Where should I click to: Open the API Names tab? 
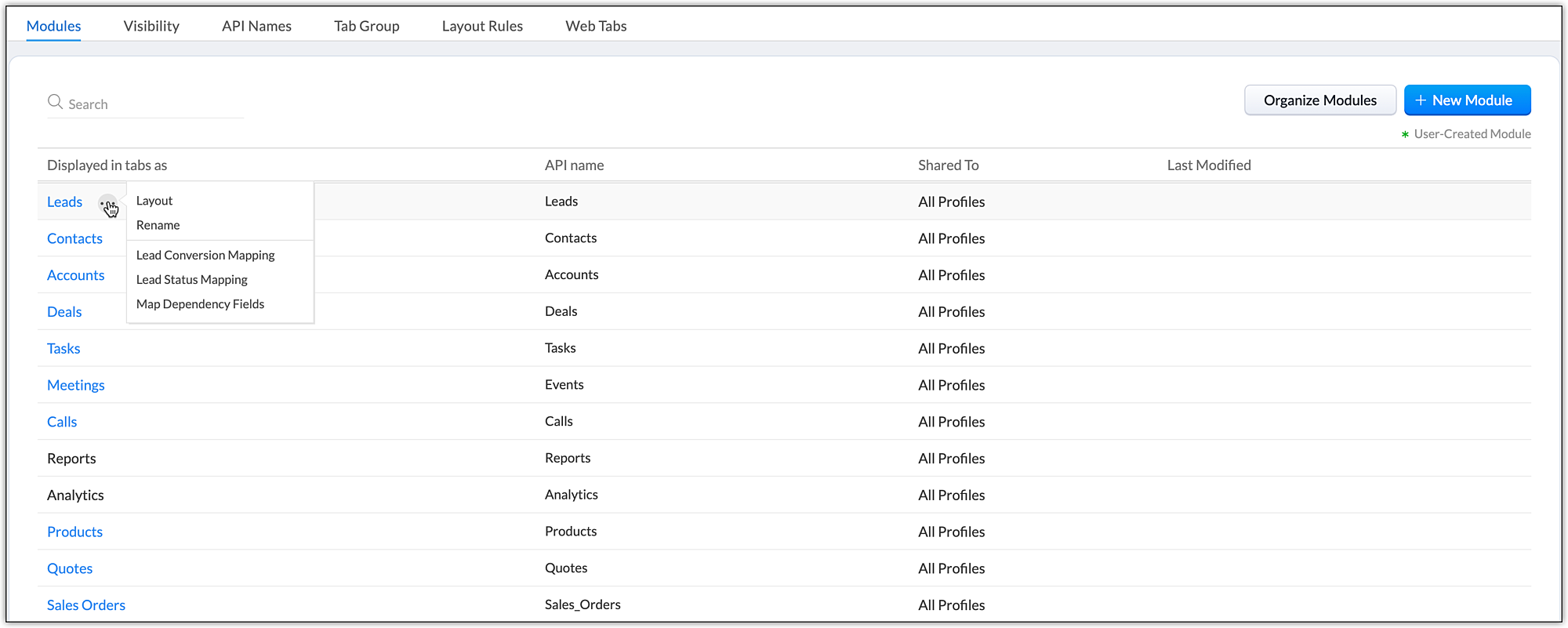256,26
